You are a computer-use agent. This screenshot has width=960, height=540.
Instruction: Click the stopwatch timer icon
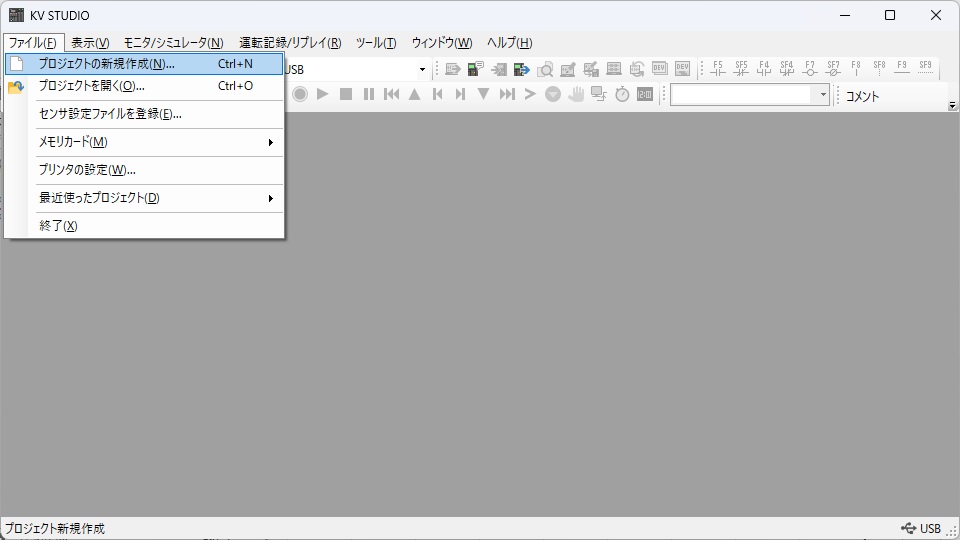click(622, 94)
